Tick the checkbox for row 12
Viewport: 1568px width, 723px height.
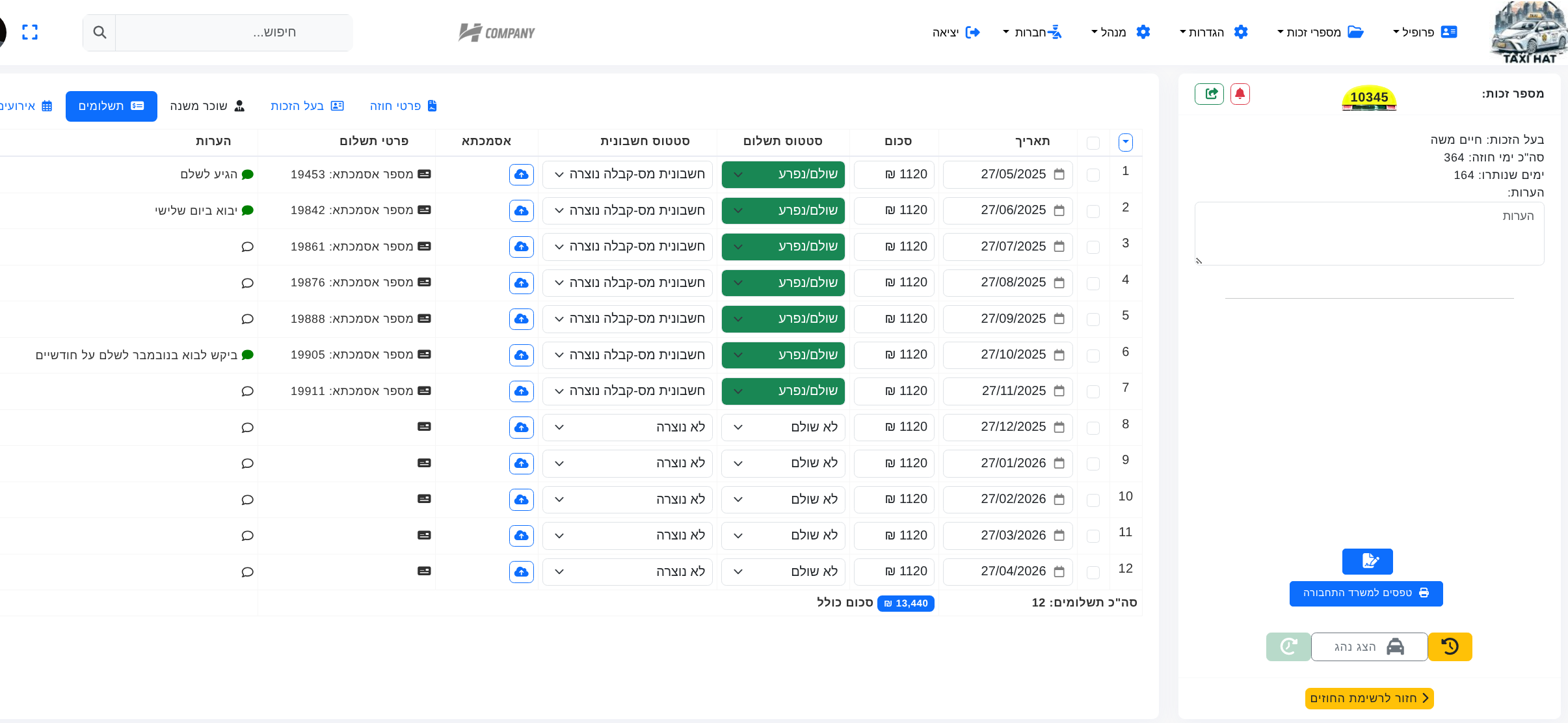pos(1093,572)
